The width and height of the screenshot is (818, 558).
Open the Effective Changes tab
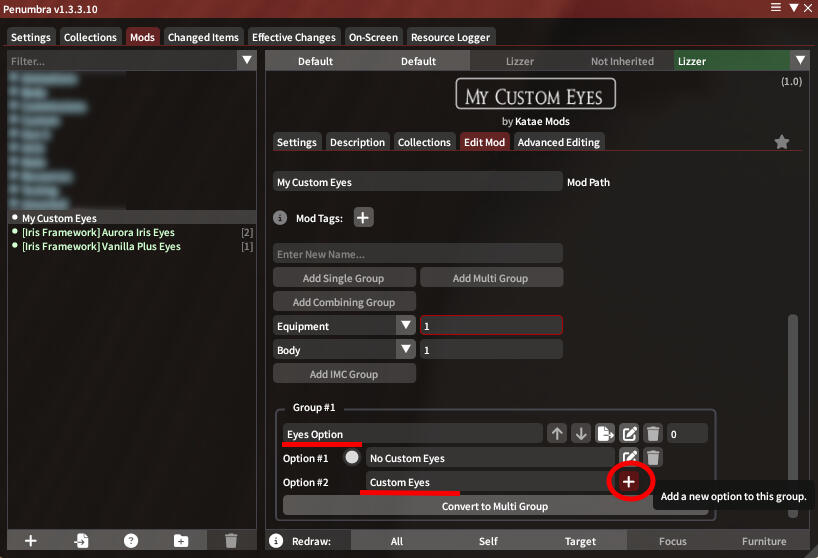point(294,37)
